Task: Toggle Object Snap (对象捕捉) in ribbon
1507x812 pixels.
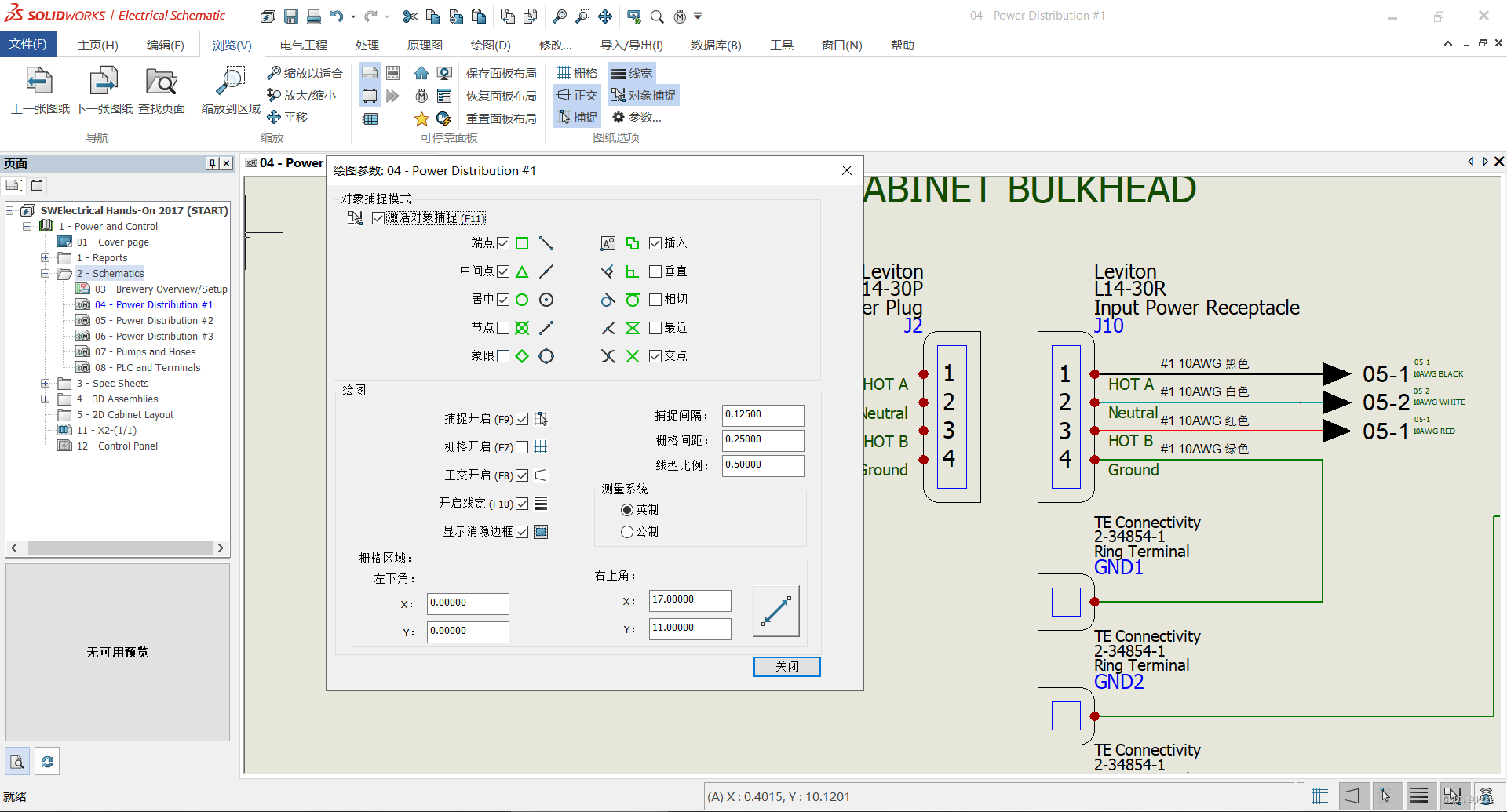Action: pyautogui.click(x=643, y=95)
